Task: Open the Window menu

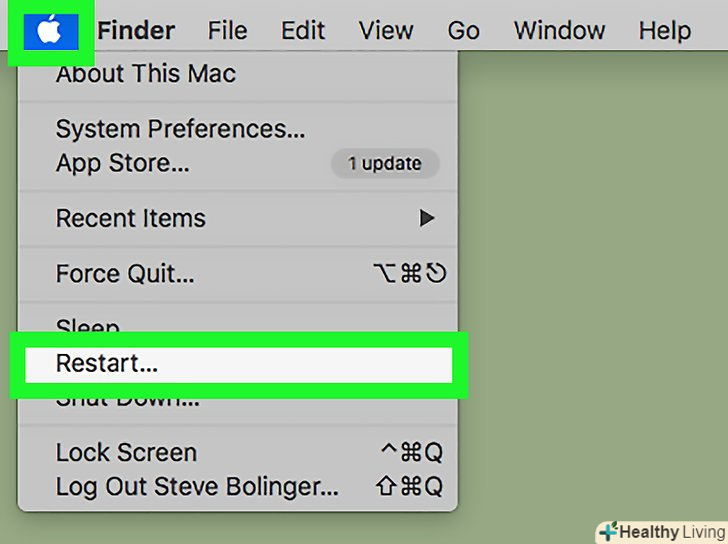Action: [559, 31]
